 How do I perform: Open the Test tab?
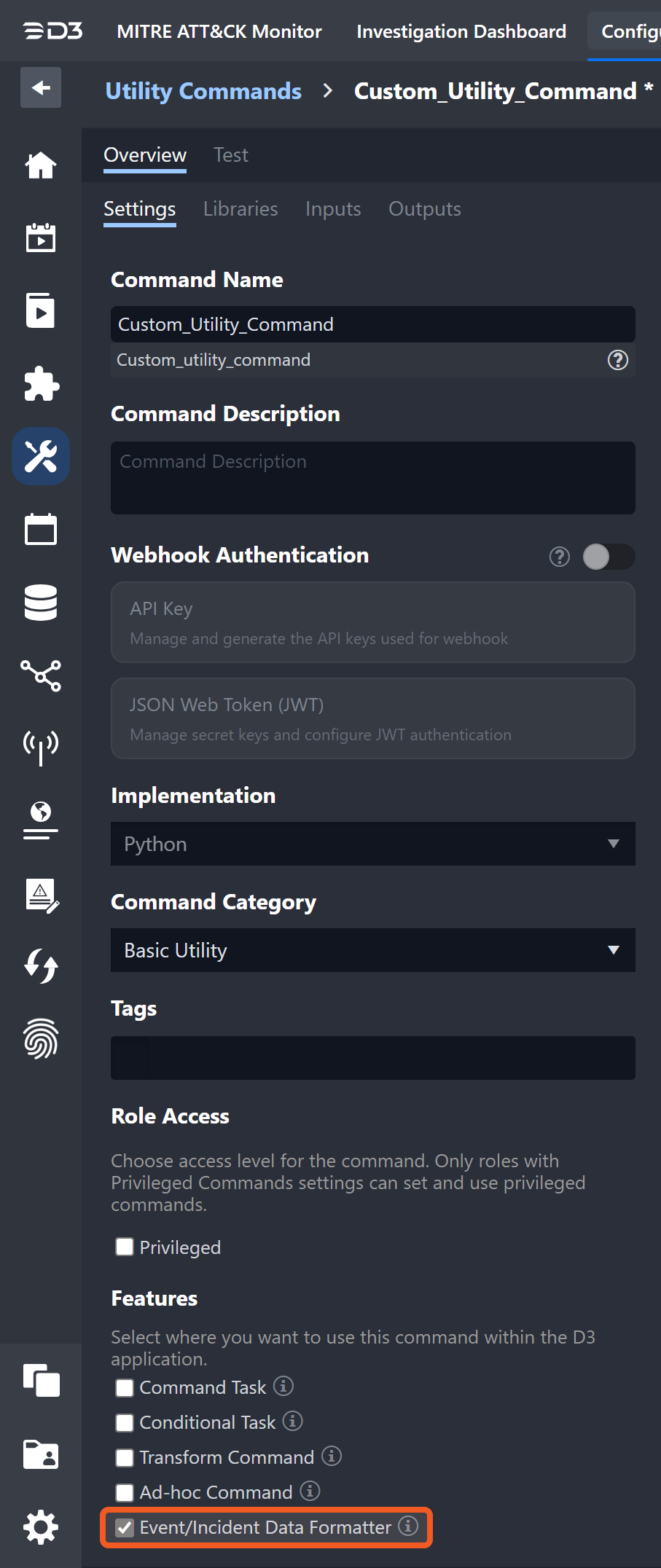230,155
